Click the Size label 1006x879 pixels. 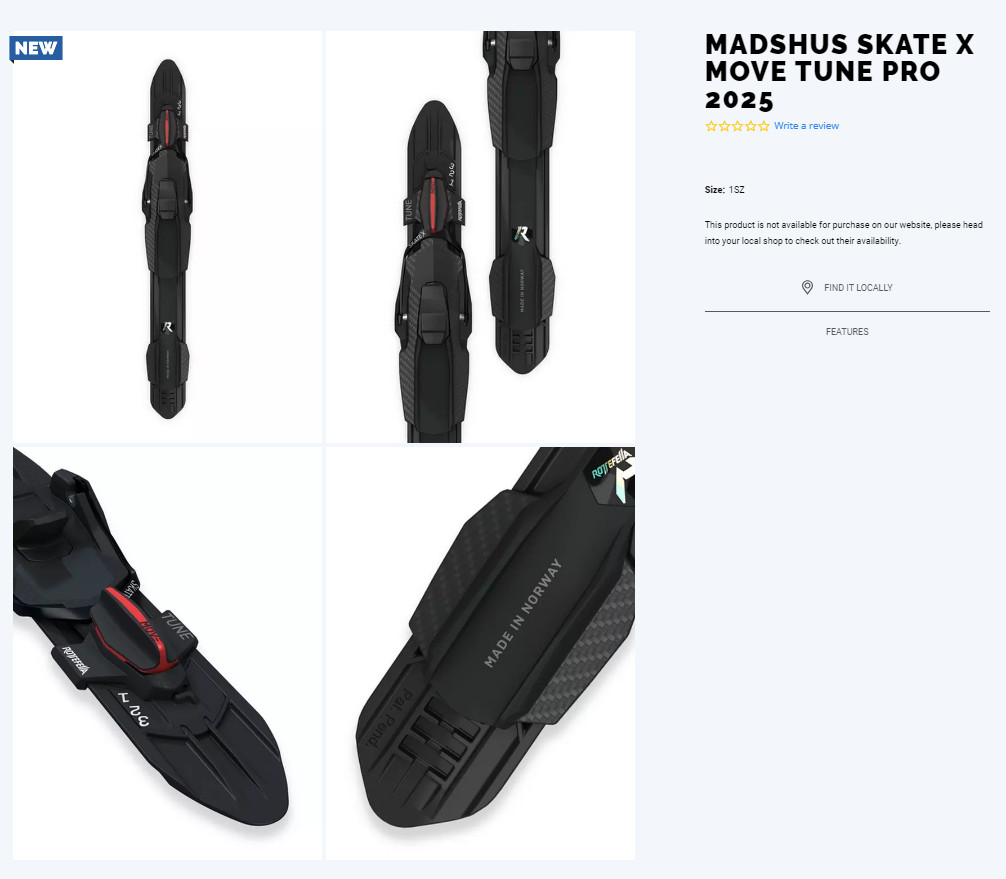pos(715,190)
